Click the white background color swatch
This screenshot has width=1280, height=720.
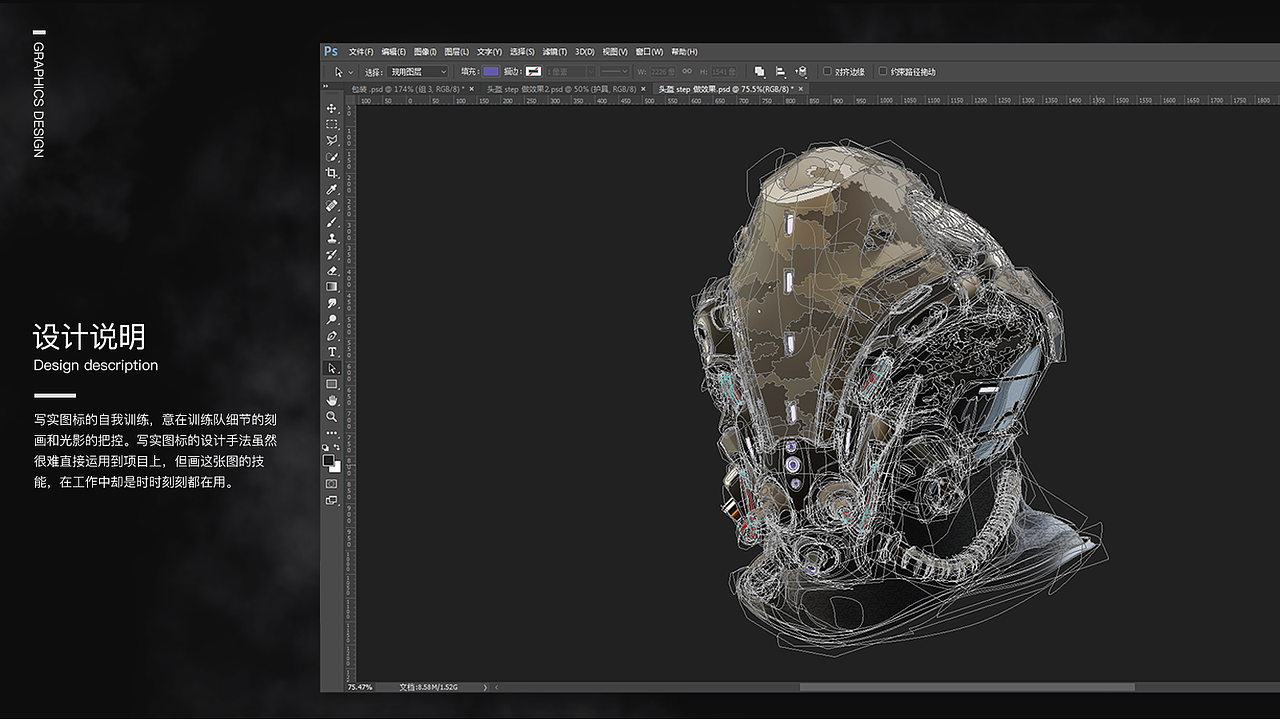pyautogui.click(x=336, y=468)
